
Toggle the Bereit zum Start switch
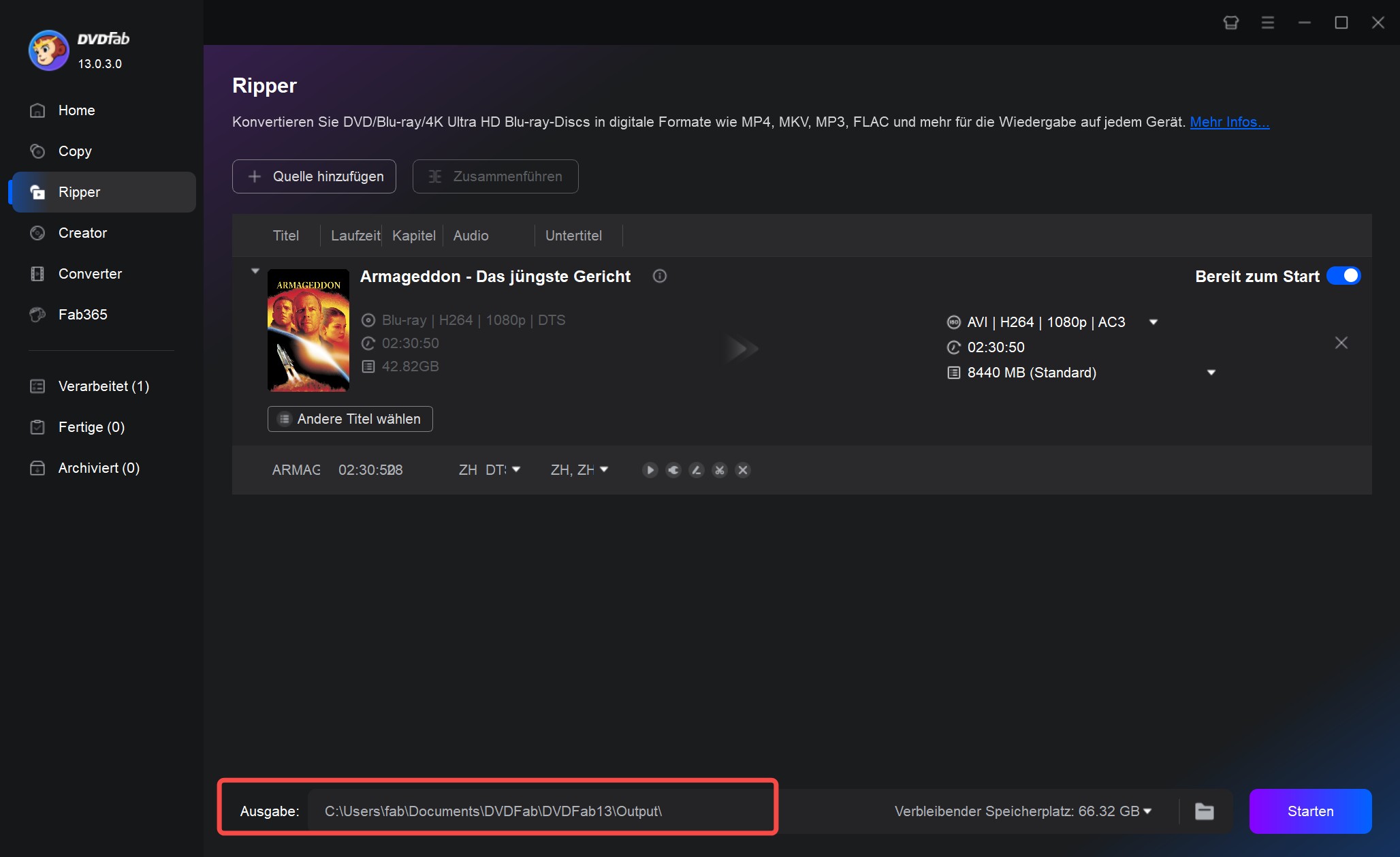1343,276
